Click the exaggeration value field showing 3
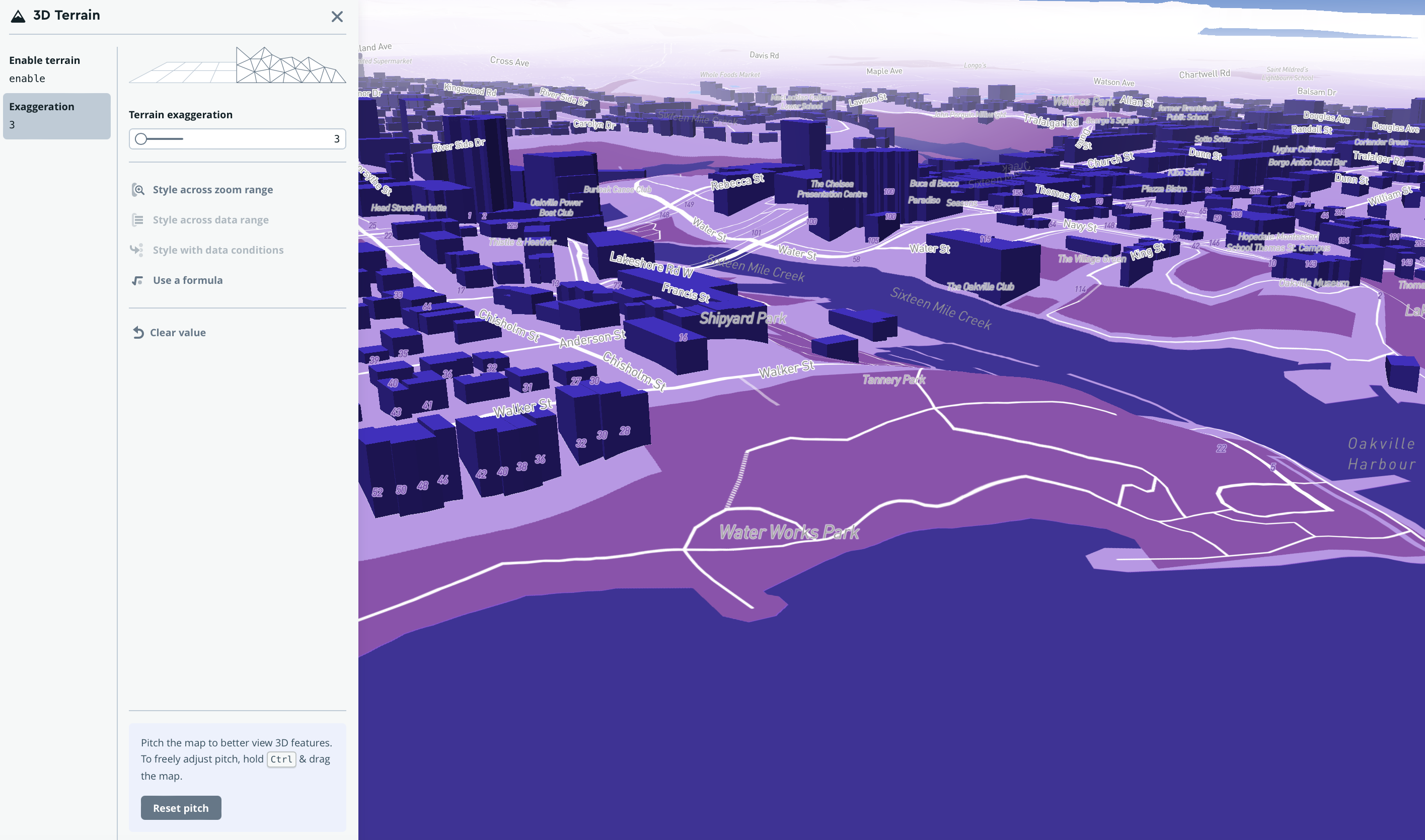 point(336,139)
